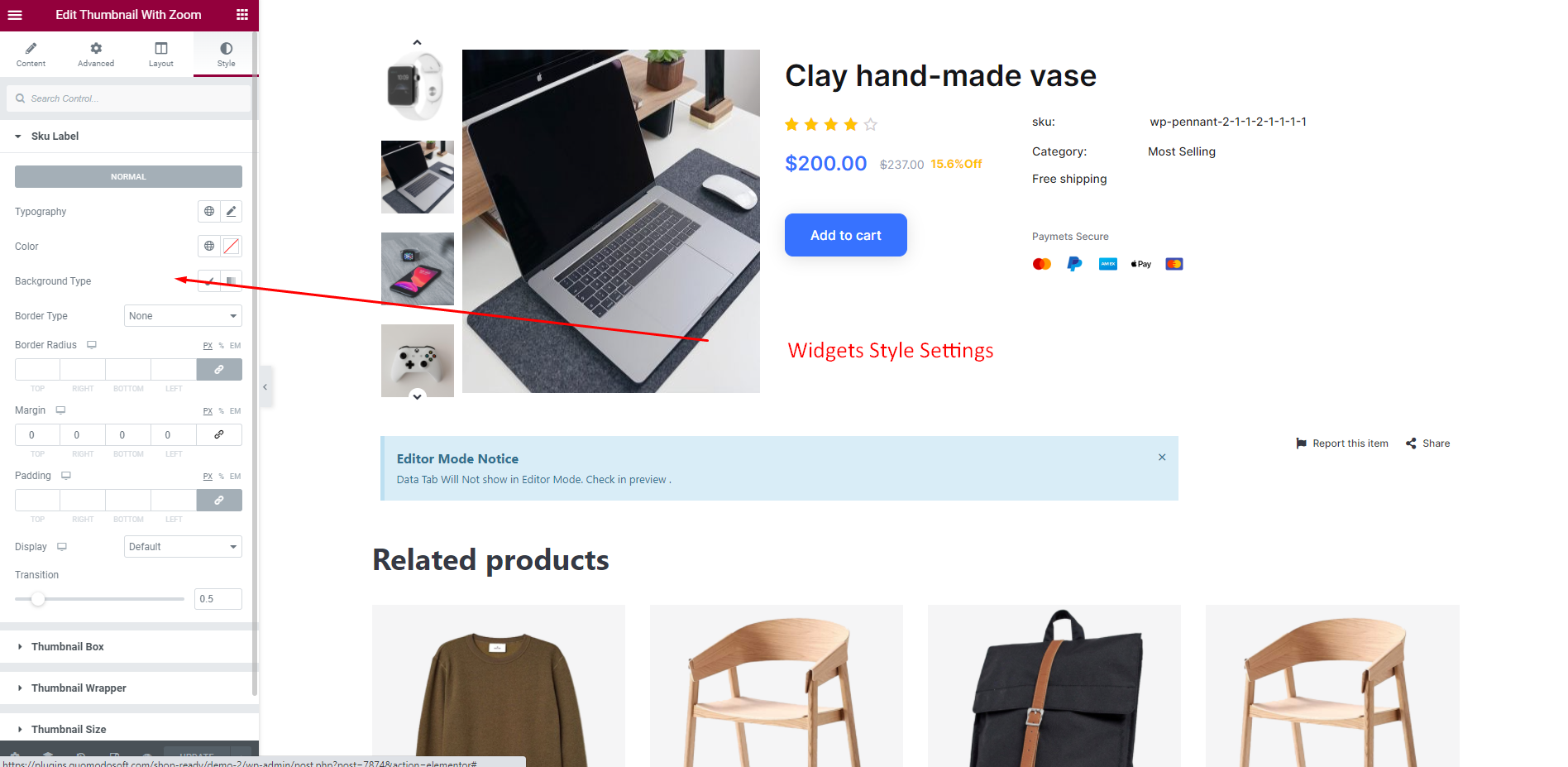Open the Display dropdown
1568x767 pixels.
tap(183, 547)
